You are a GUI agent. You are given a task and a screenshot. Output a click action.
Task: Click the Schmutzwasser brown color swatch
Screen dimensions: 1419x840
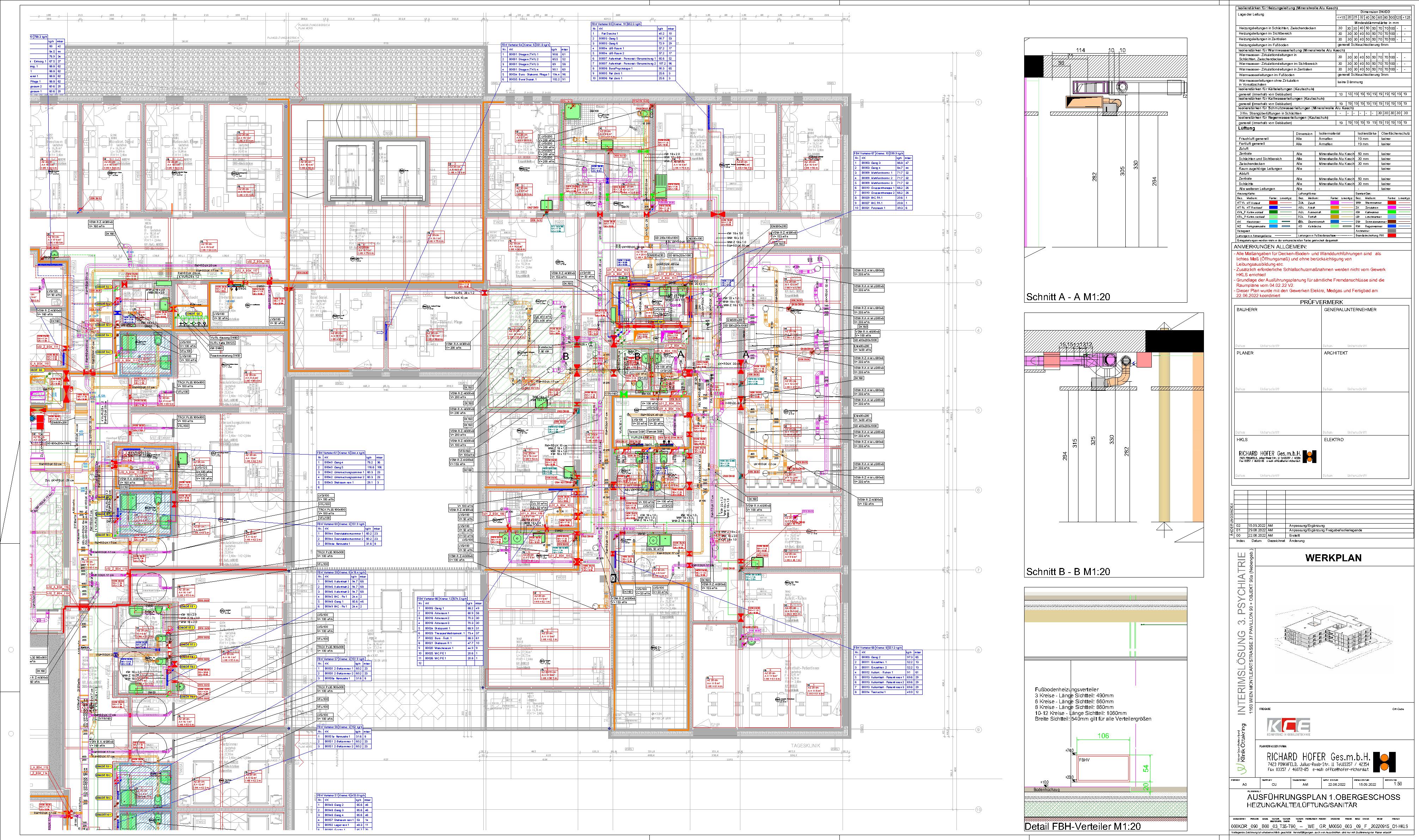pyautogui.click(x=1392, y=221)
